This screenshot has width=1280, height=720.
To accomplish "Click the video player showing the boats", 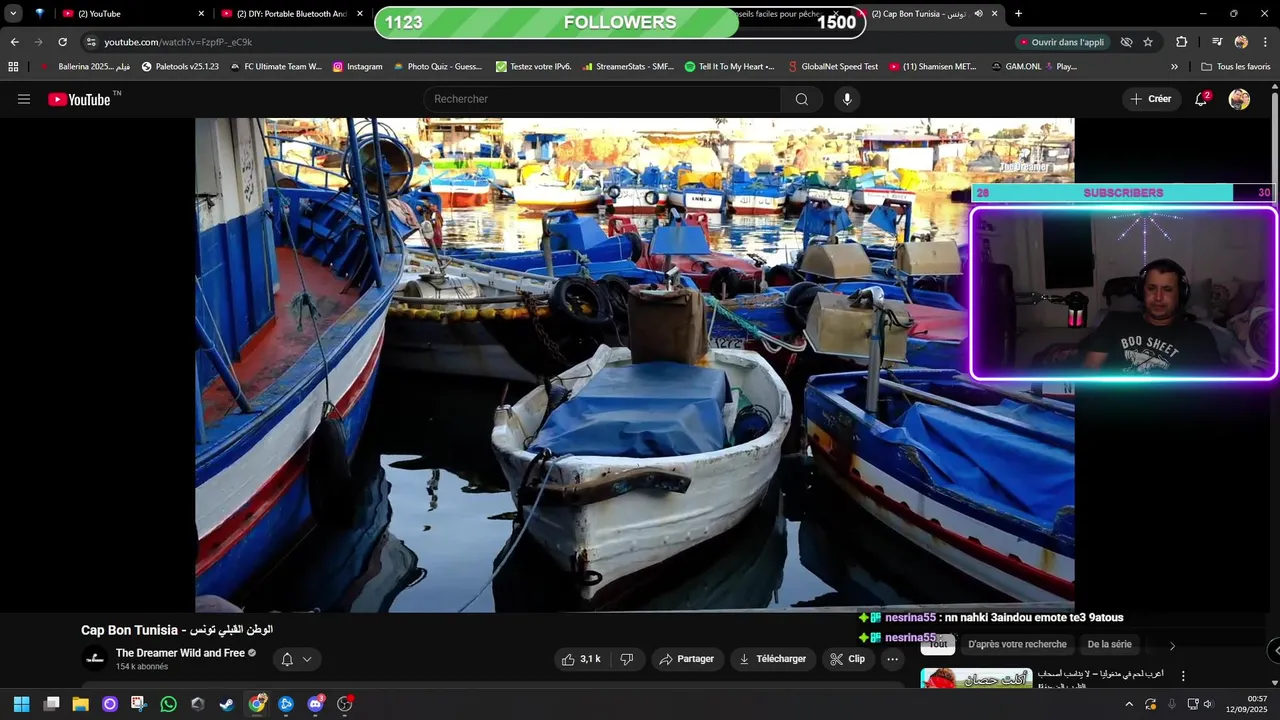I will 634,365.
